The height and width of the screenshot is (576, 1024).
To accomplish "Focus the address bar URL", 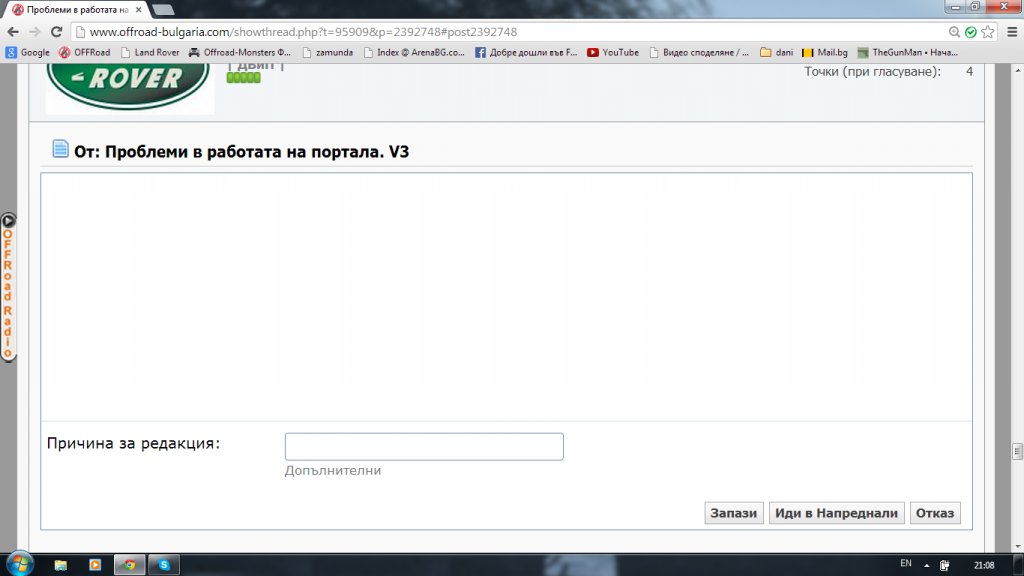I will click(303, 32).
